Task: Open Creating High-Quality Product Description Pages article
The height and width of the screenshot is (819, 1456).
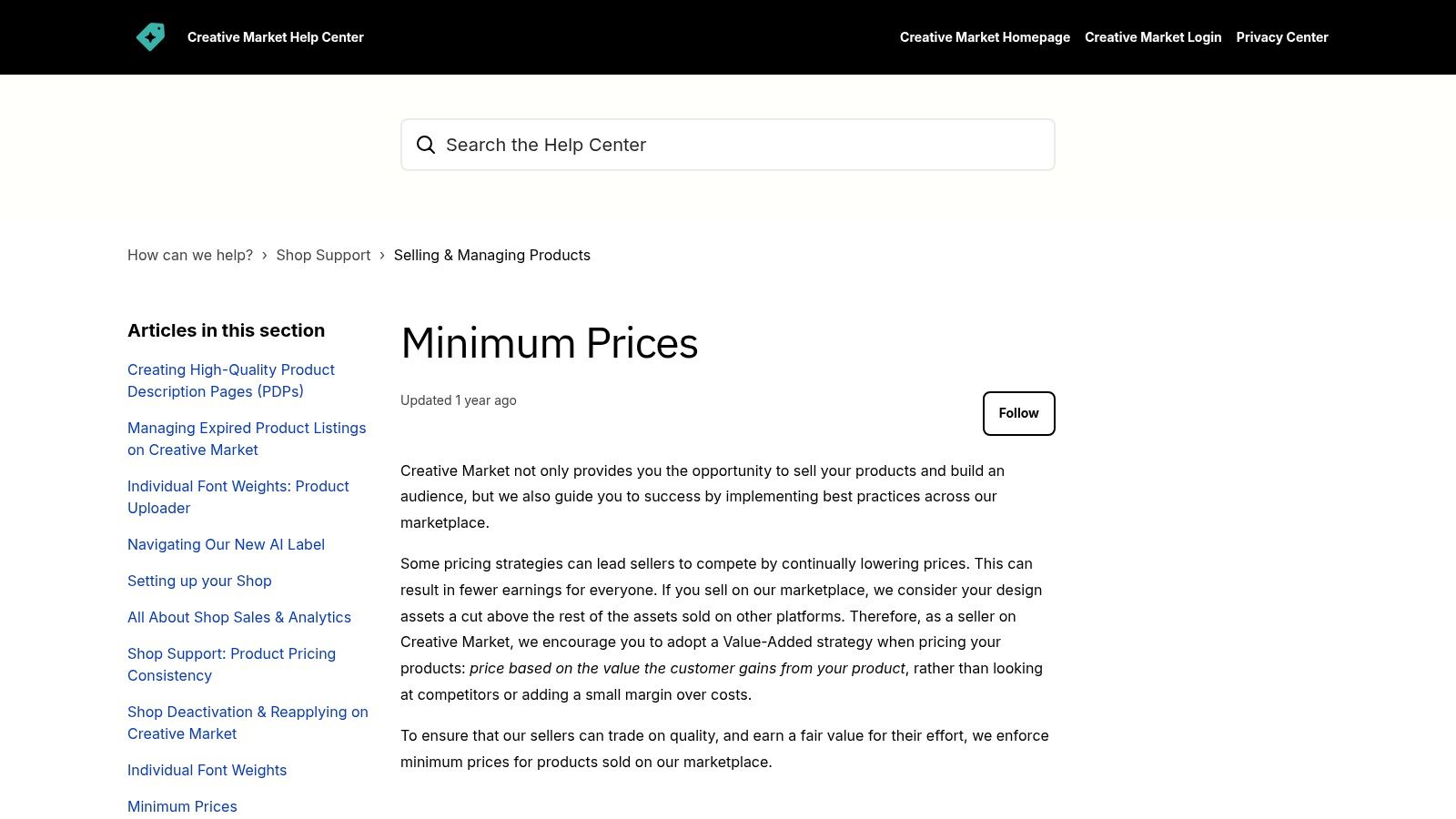Action: pyautogui.click(x=231, y=380)
